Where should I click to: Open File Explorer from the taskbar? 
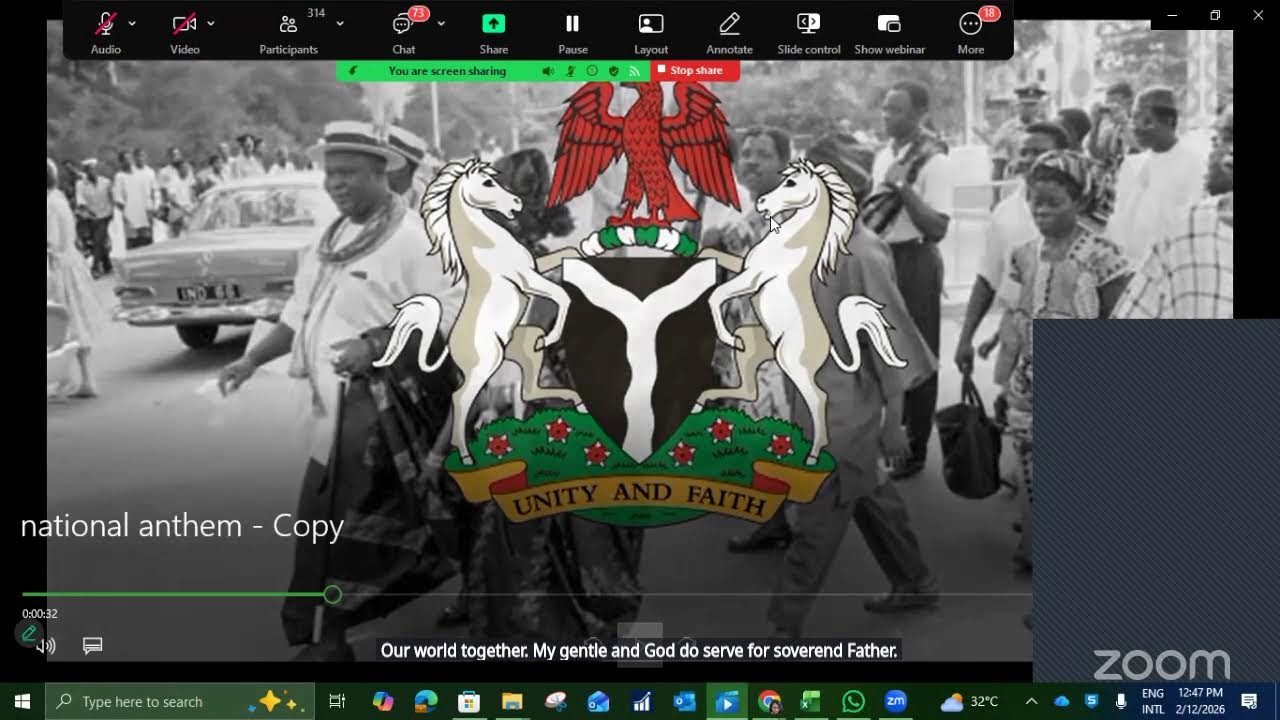[512, 702]
